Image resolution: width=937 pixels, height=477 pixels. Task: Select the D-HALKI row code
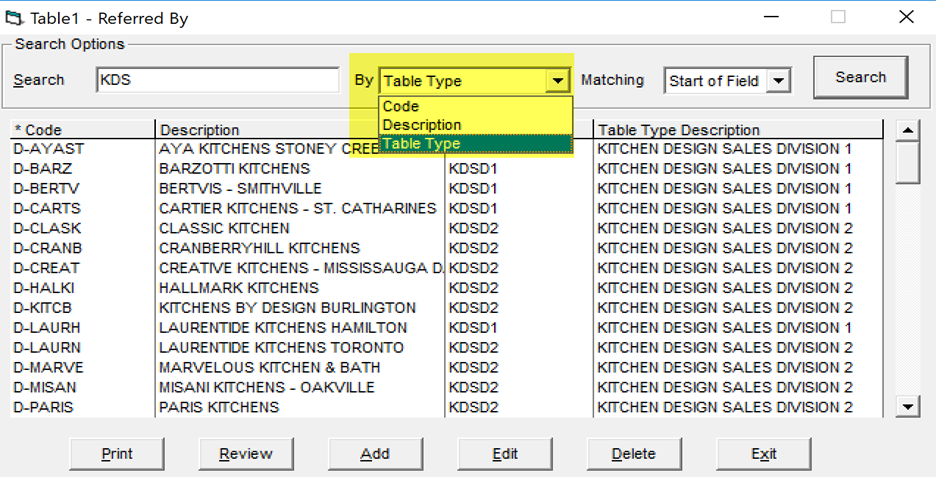(44, 288)
